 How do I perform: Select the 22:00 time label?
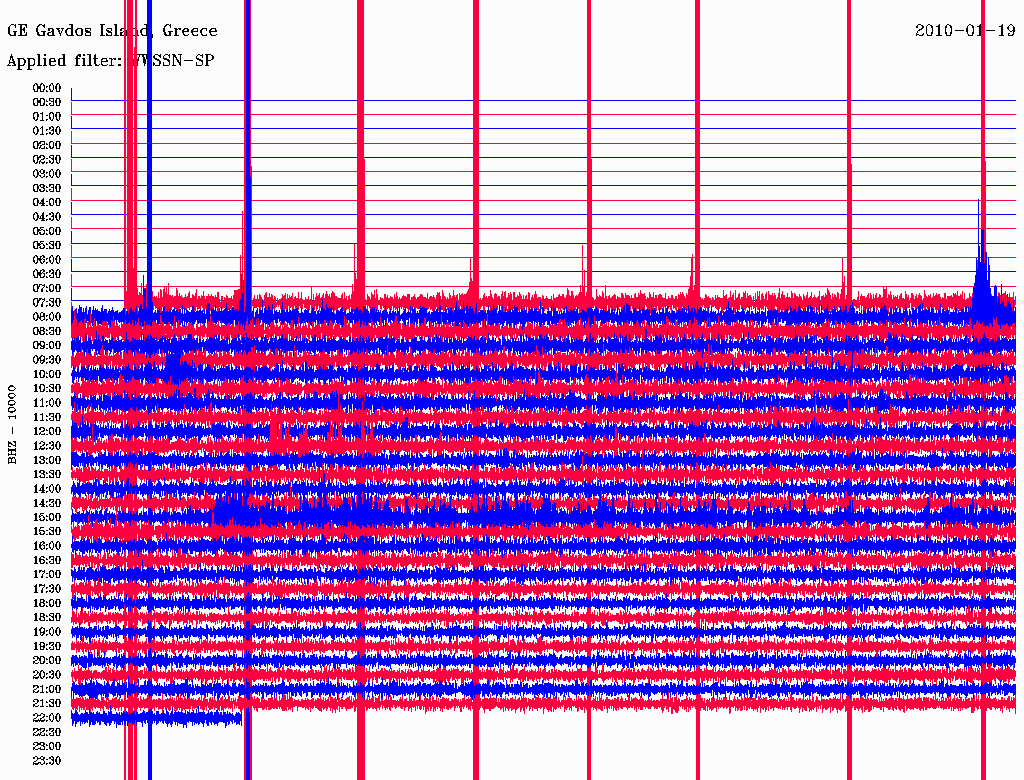click(x=47, y=718)
